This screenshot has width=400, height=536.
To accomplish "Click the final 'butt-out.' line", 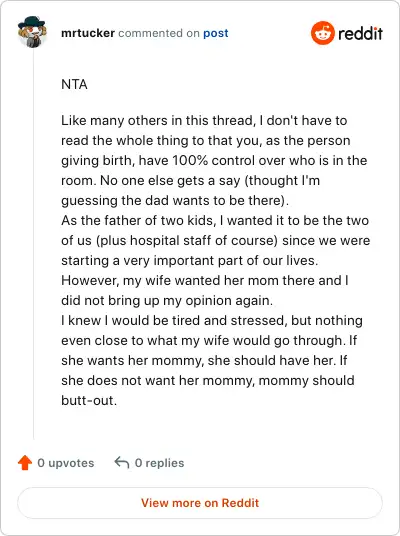I will tap(89, 400).
